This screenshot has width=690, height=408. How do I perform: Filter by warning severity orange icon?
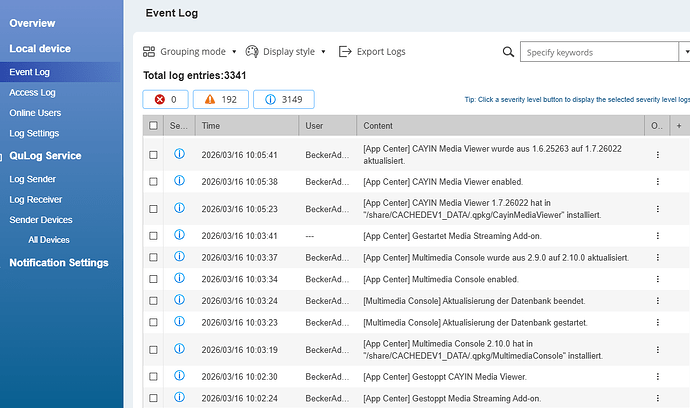211,100
